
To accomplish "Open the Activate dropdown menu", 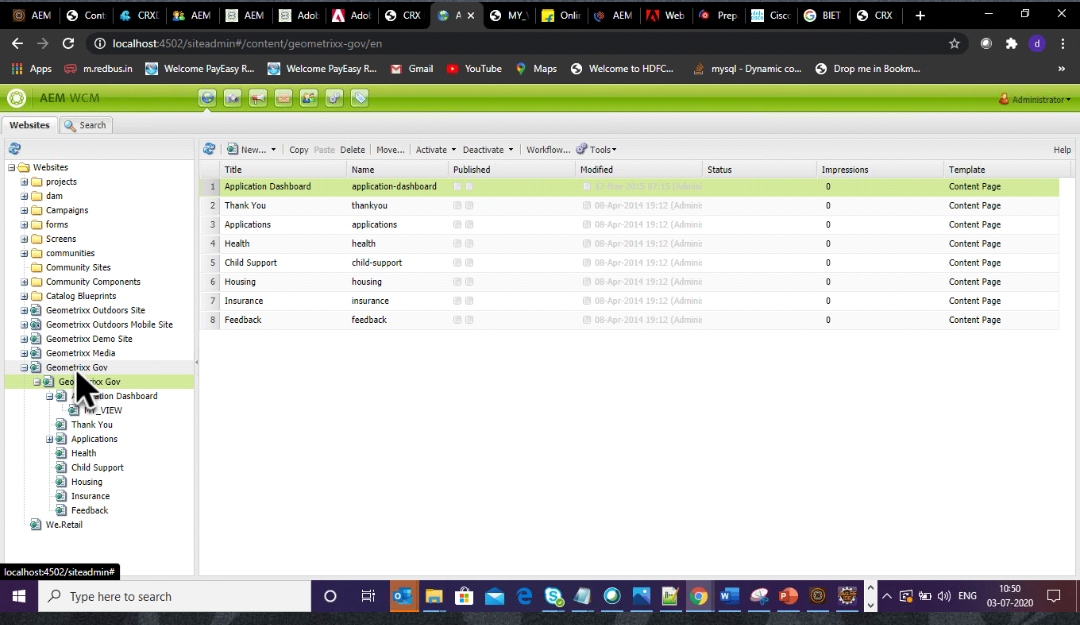I will [x=435, y=150].
